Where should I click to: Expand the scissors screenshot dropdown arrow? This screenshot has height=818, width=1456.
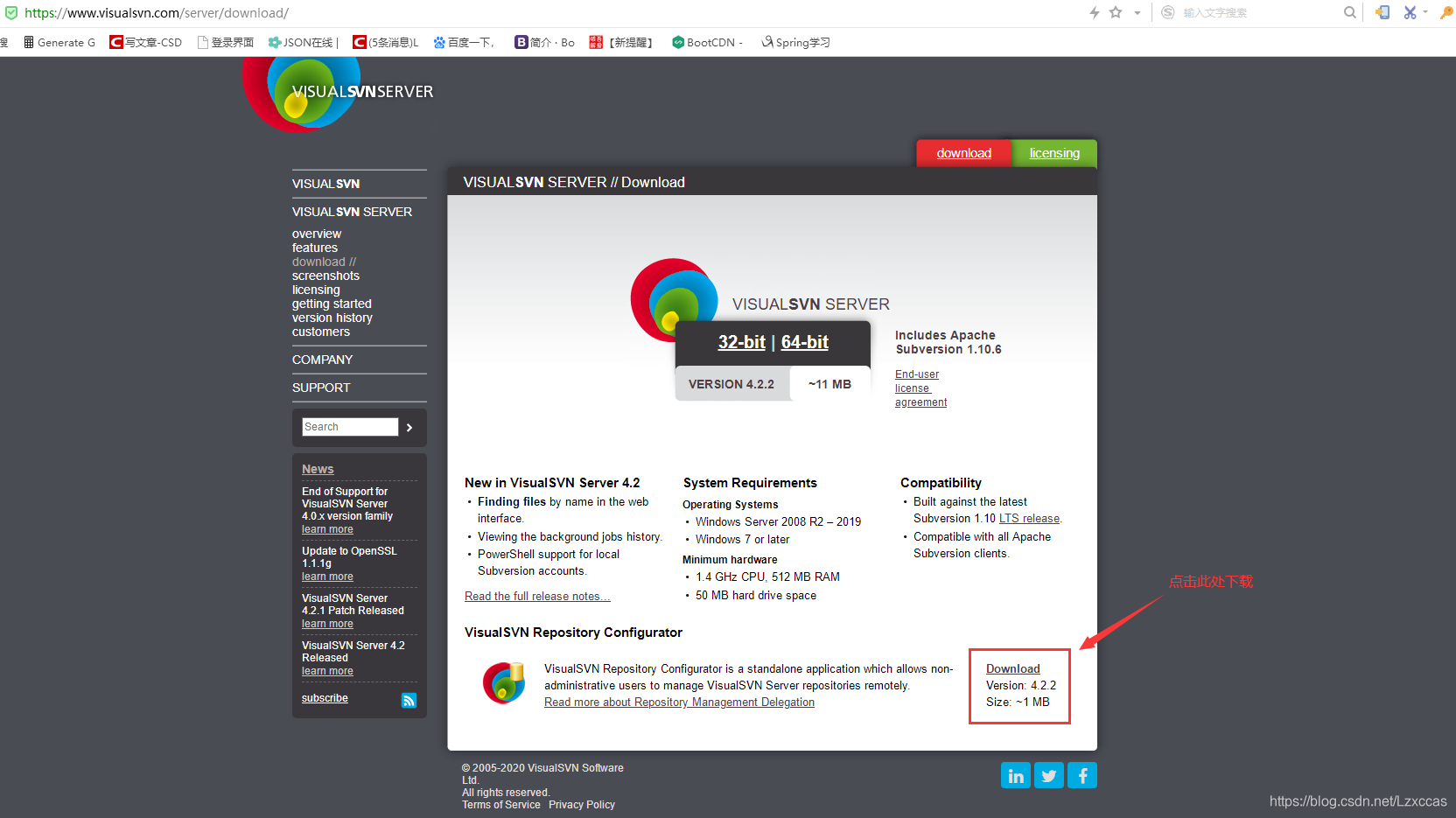(1425, 13)
